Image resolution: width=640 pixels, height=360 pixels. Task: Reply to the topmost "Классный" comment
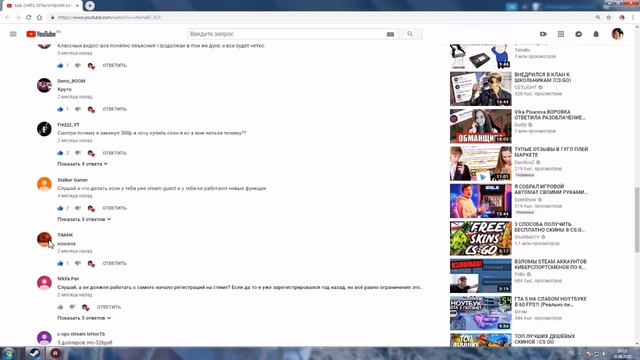[x=114, y=65]
